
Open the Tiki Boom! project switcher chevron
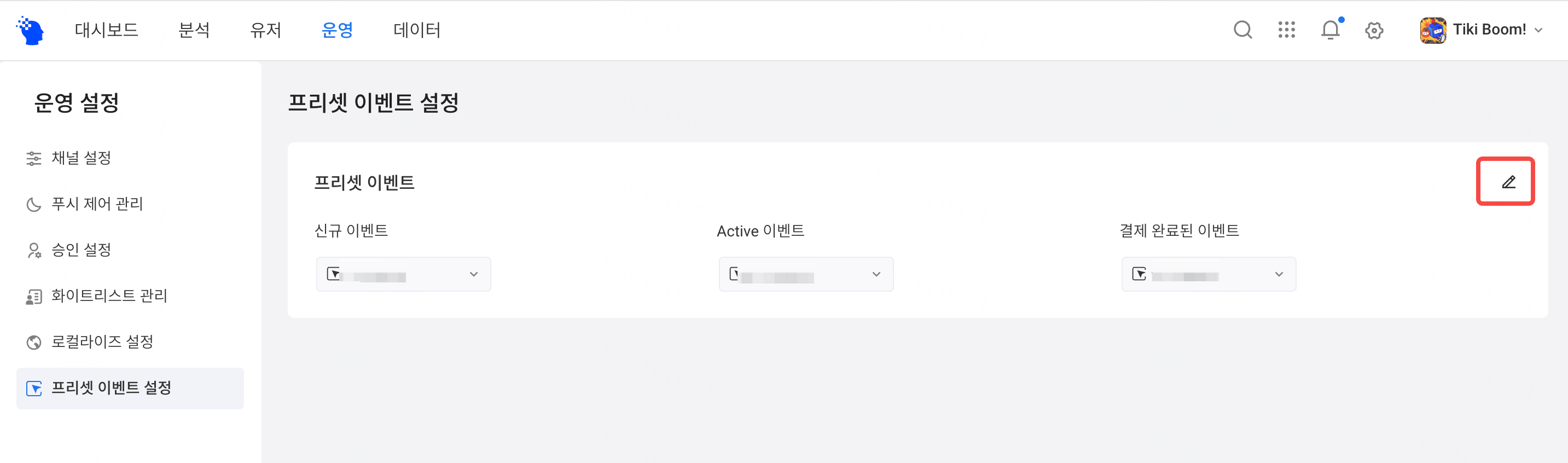(1538, 30)
